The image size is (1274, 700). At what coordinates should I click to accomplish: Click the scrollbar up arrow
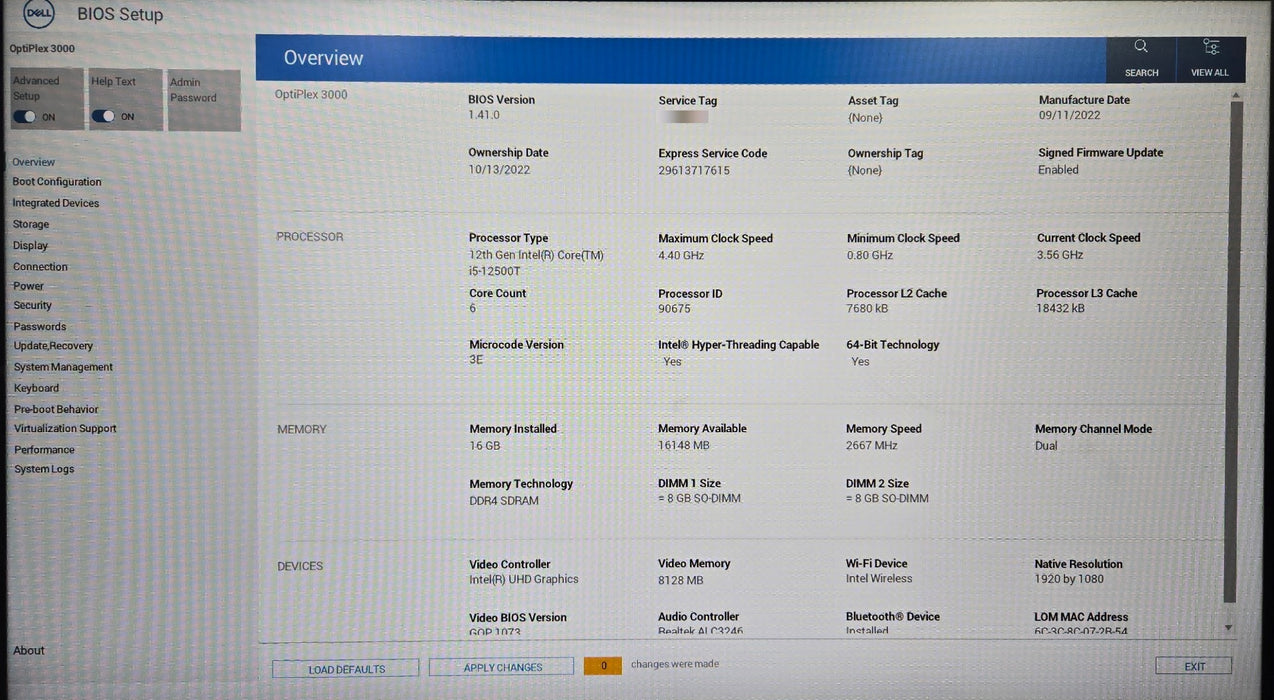pyautogui.click(x=1236, y=95)
